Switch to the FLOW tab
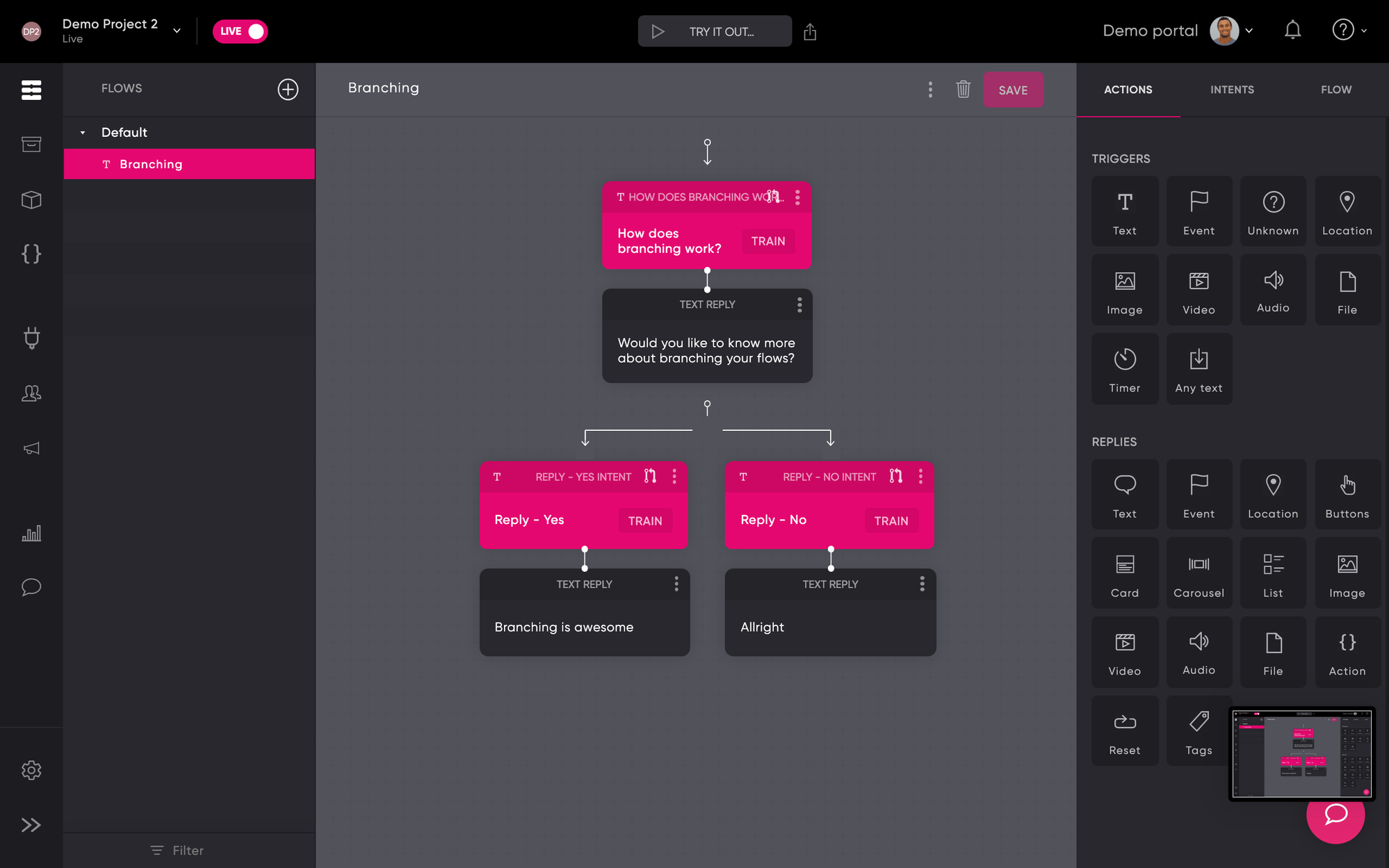This screenshot has height=868, width=1389. [1335, 90]
